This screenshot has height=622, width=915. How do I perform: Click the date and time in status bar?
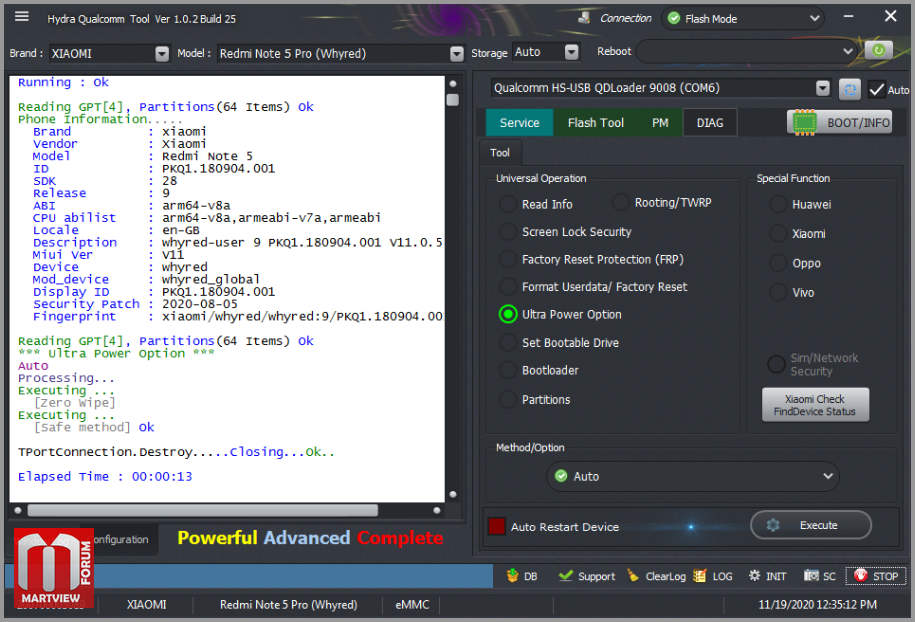(x=818, y=604)
